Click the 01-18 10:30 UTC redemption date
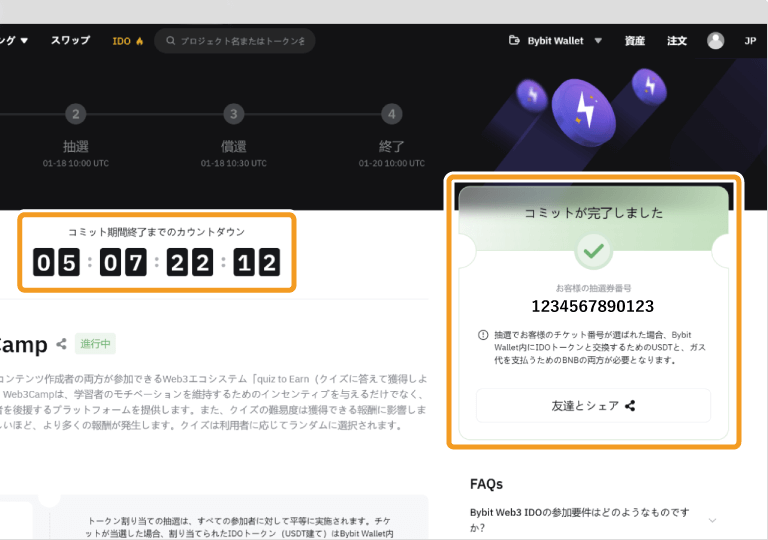Image resolution: width=768 pixels, height=540 pixels. (x=234, y=163)
